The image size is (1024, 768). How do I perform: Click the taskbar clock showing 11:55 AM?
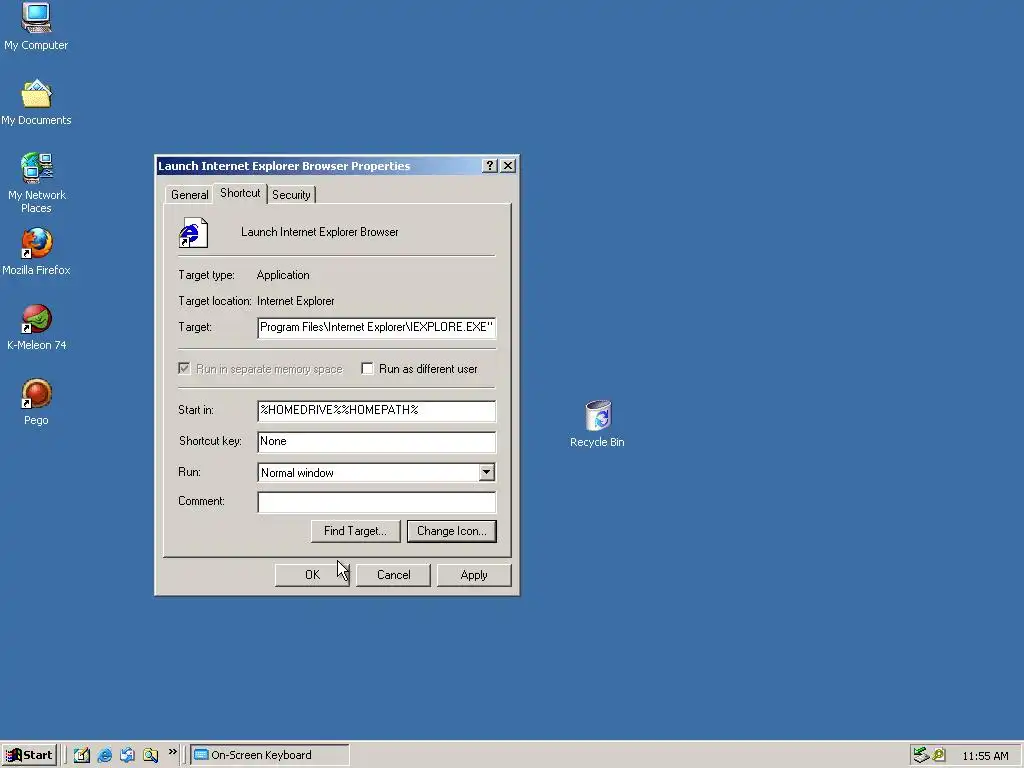(985, 756)
